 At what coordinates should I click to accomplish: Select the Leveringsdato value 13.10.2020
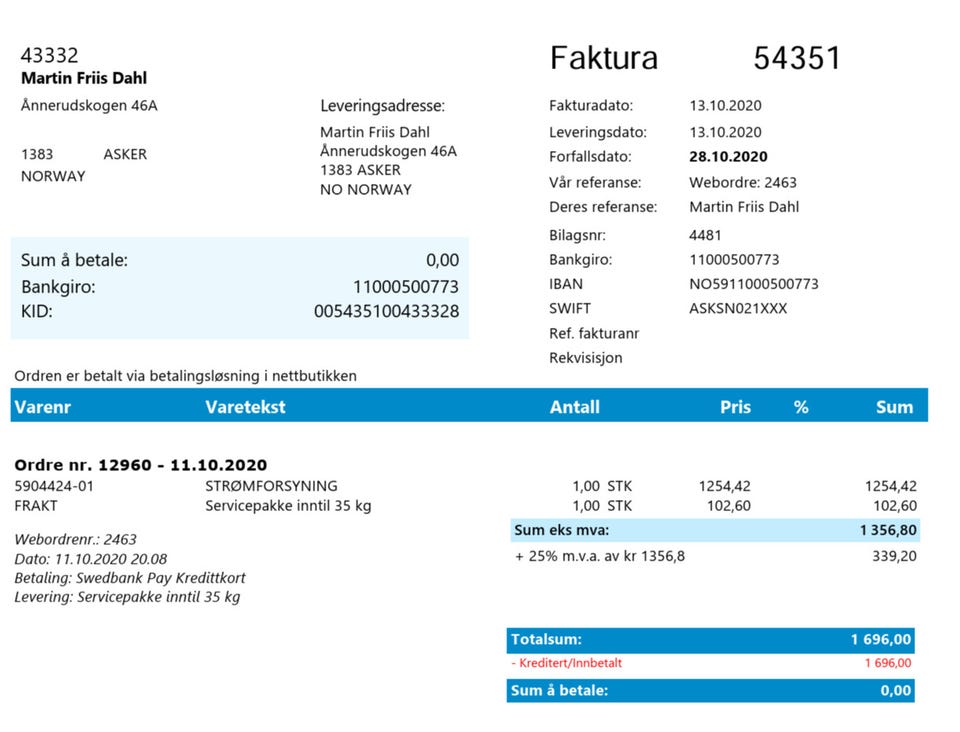[726, 132]
